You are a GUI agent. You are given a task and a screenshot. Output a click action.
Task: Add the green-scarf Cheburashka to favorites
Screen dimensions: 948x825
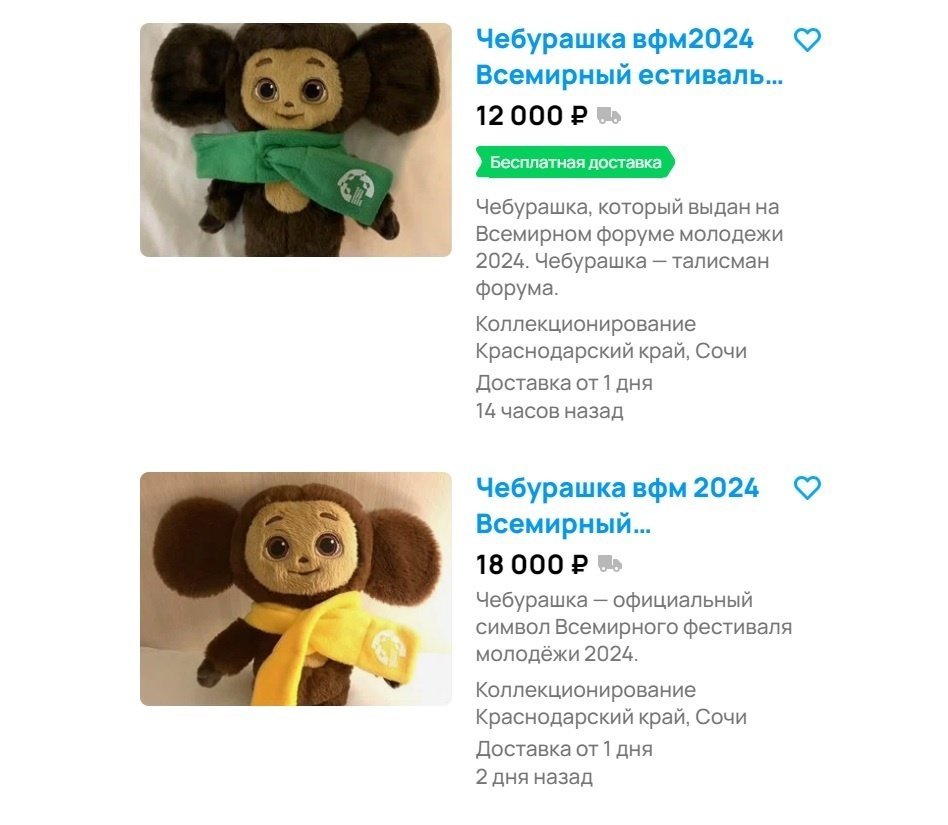(x=806, y=42)
